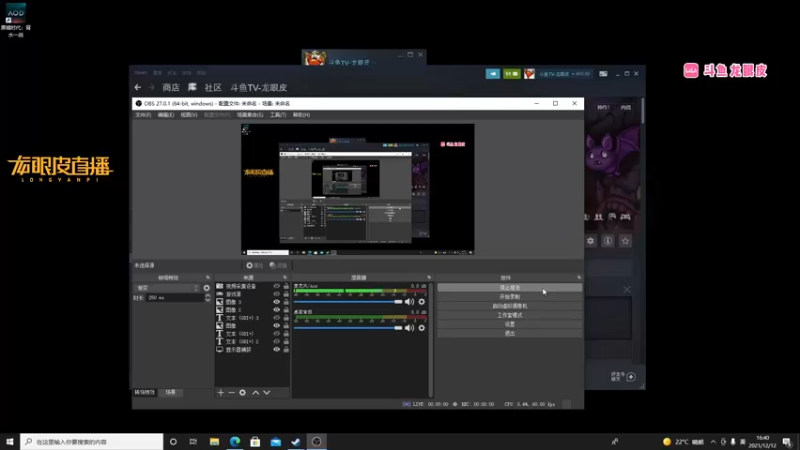Pop out the 转场特效 dock panel
The height and width of the screenshot is (450, 800).
pyautogui.click(x=208, y=278)
